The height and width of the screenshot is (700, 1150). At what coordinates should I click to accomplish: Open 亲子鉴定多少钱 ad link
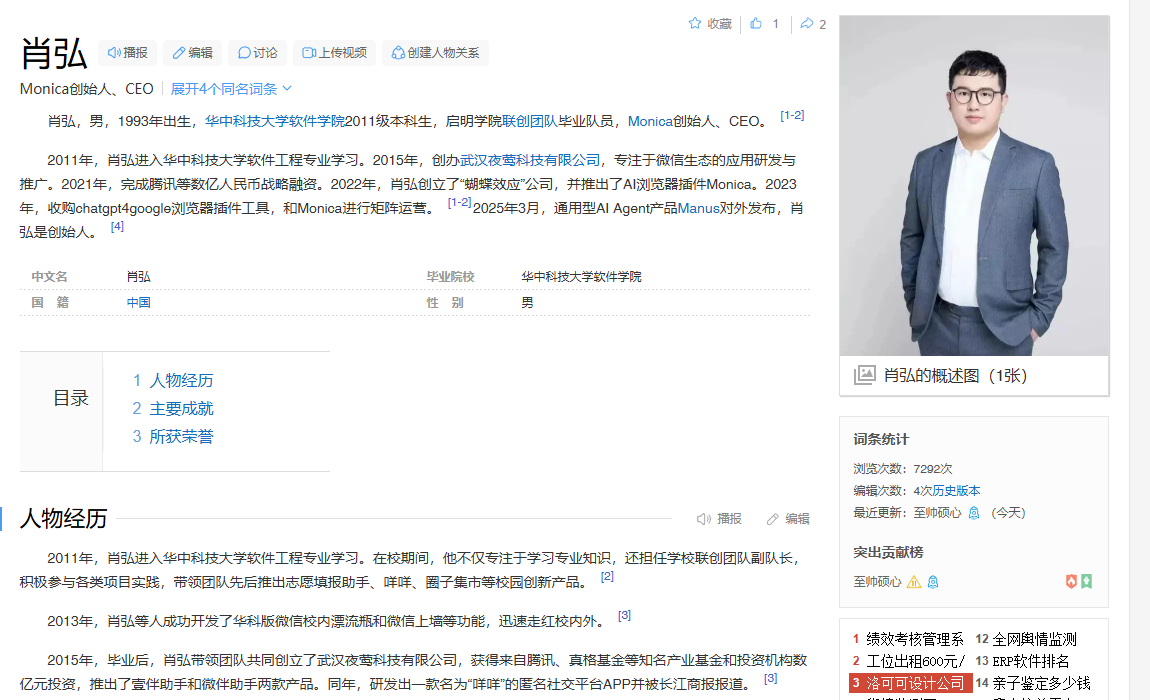click(x=1041, y=683)
